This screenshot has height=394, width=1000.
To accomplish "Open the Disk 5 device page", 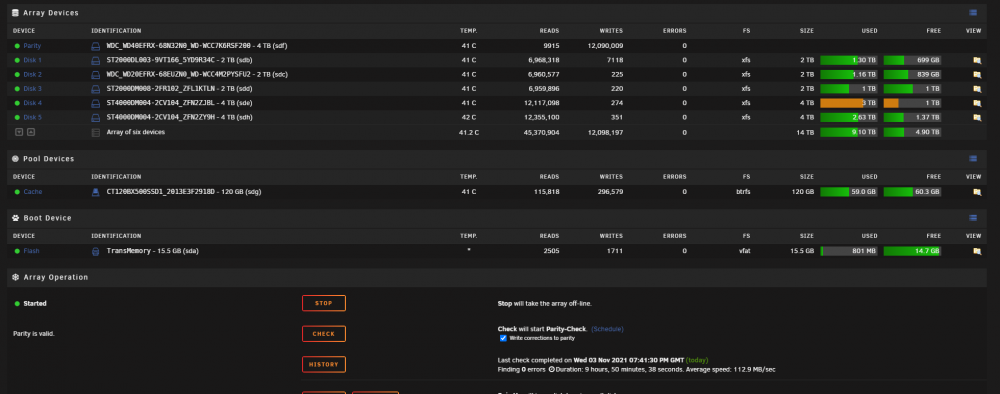I will [x=33, y=117].
